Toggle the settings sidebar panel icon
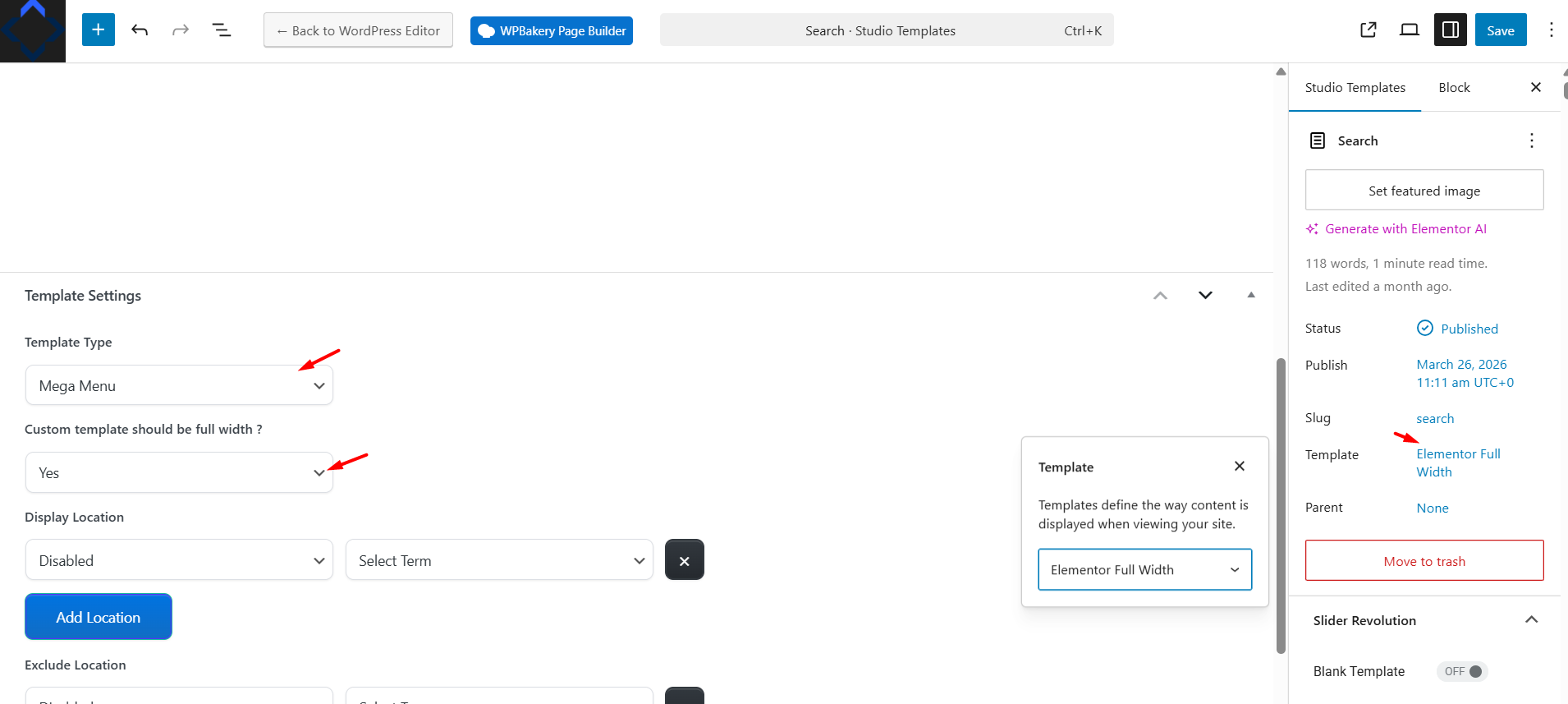Image resolution: width=1568 pixels, height=704 pixels. pyautogui.click(x=1450, y=30)
